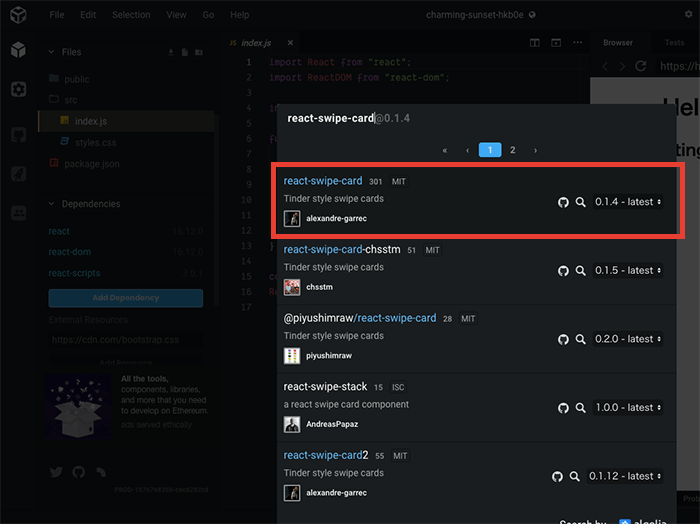The image size is (700, 524).
Task: Click search icon for react-swipe-card-chsstm
Action: pos(580,270)
